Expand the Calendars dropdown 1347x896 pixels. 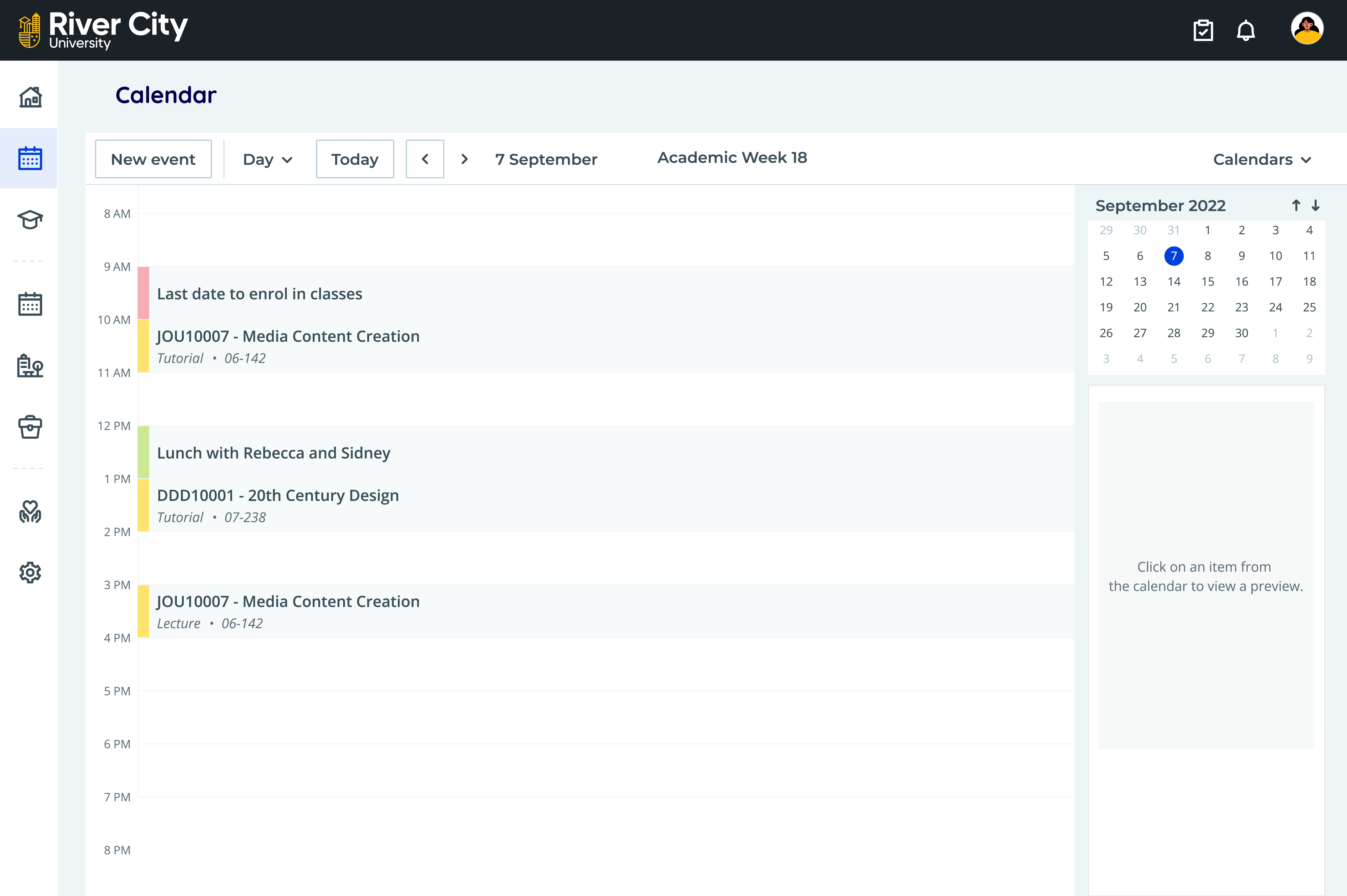[1262, 160]
